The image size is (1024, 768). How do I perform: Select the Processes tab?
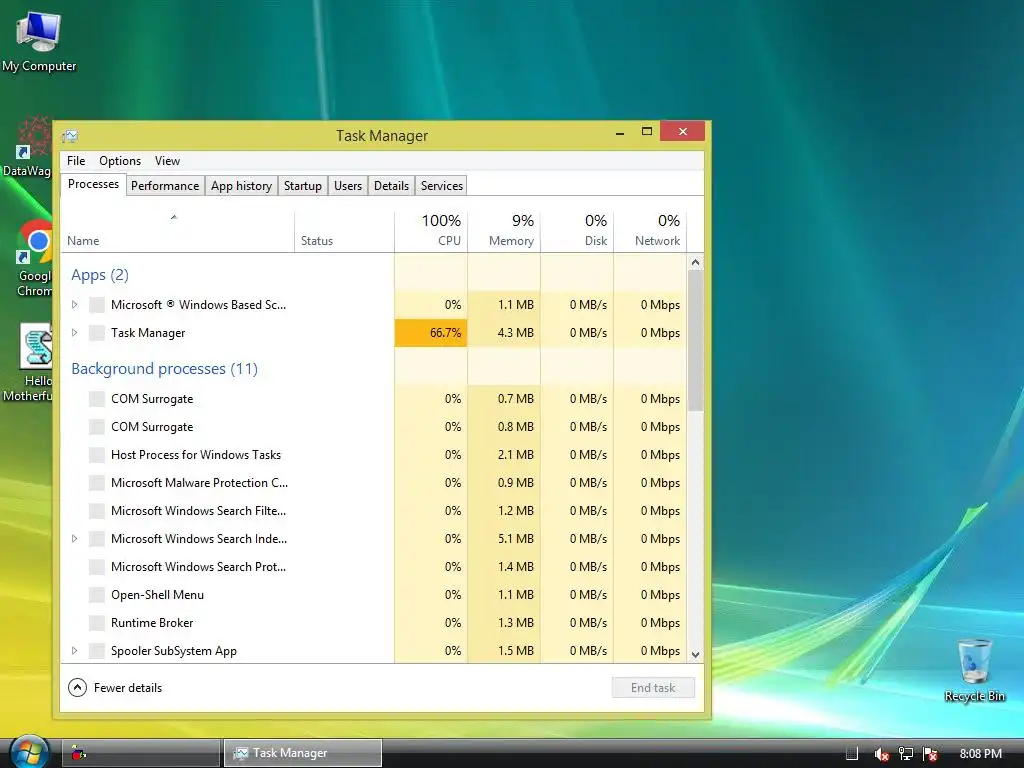pos(93,185)
